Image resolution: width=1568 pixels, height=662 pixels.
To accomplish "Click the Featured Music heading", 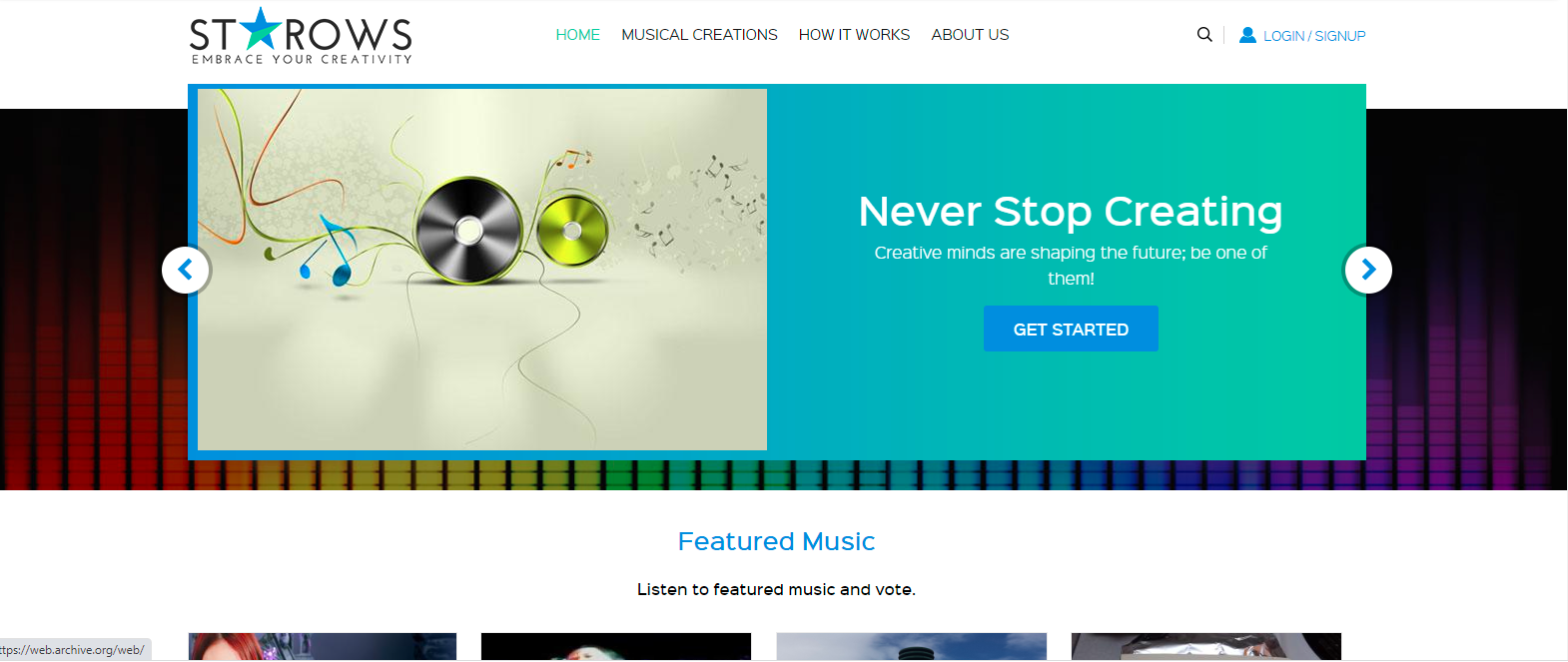I will click(x=776, y=541).
